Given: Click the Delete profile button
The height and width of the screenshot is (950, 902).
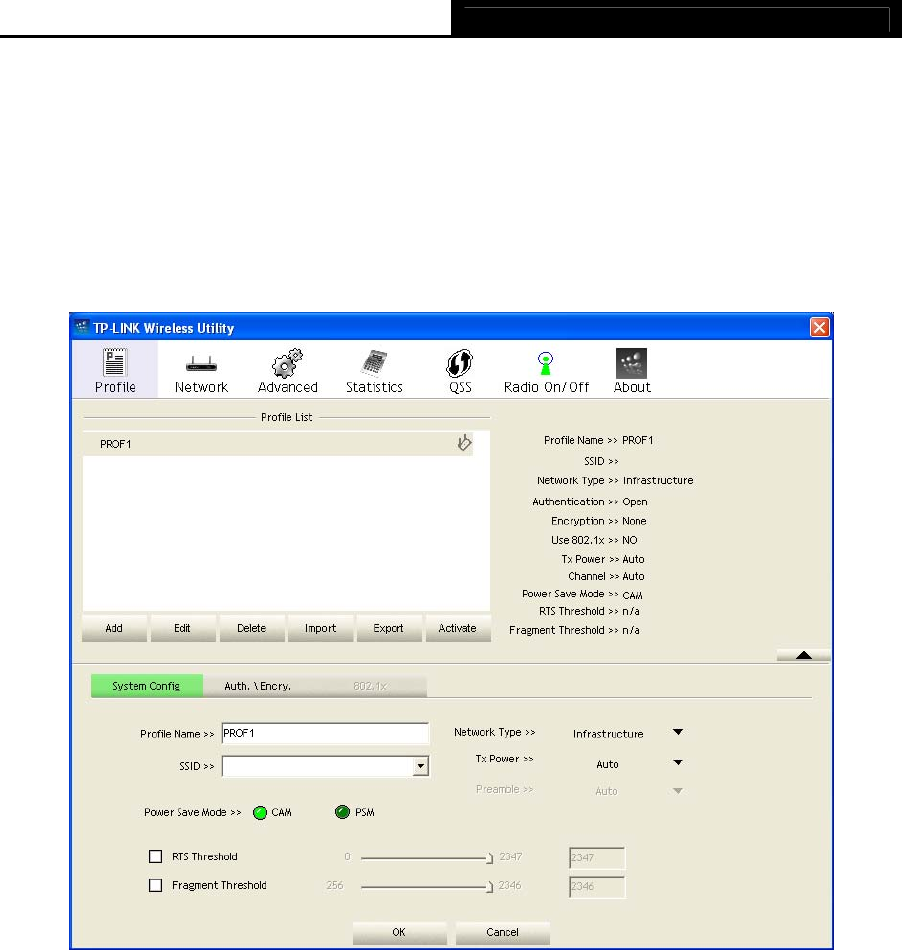Looking at the screenshot, I should [251, 628].
